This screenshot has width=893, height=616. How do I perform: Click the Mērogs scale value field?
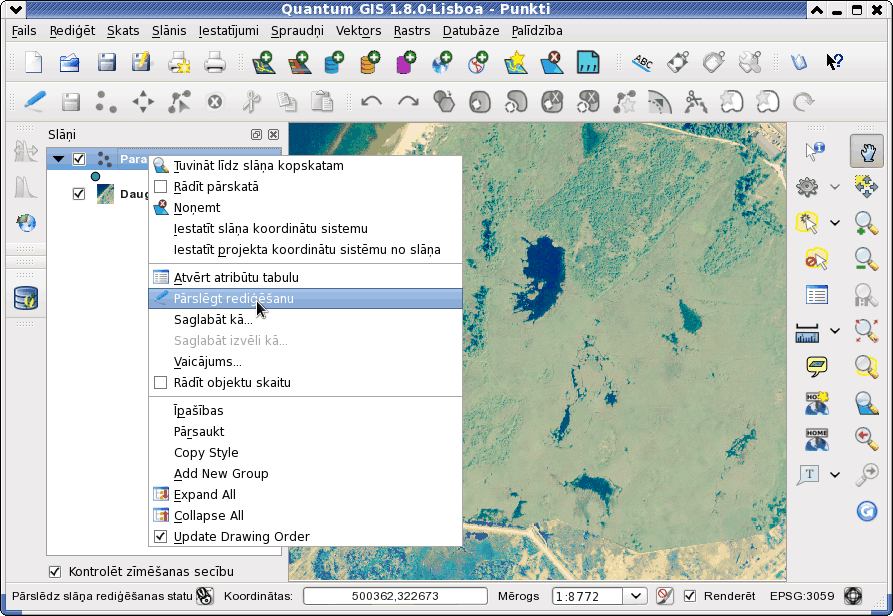[x=587, y=597]
